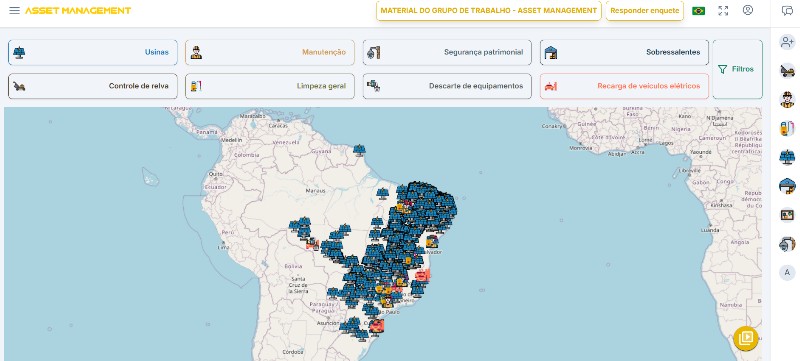Viewport: 800px width, 361px height.
Task: Open yellow video library floating button
Action: (745, 339)
